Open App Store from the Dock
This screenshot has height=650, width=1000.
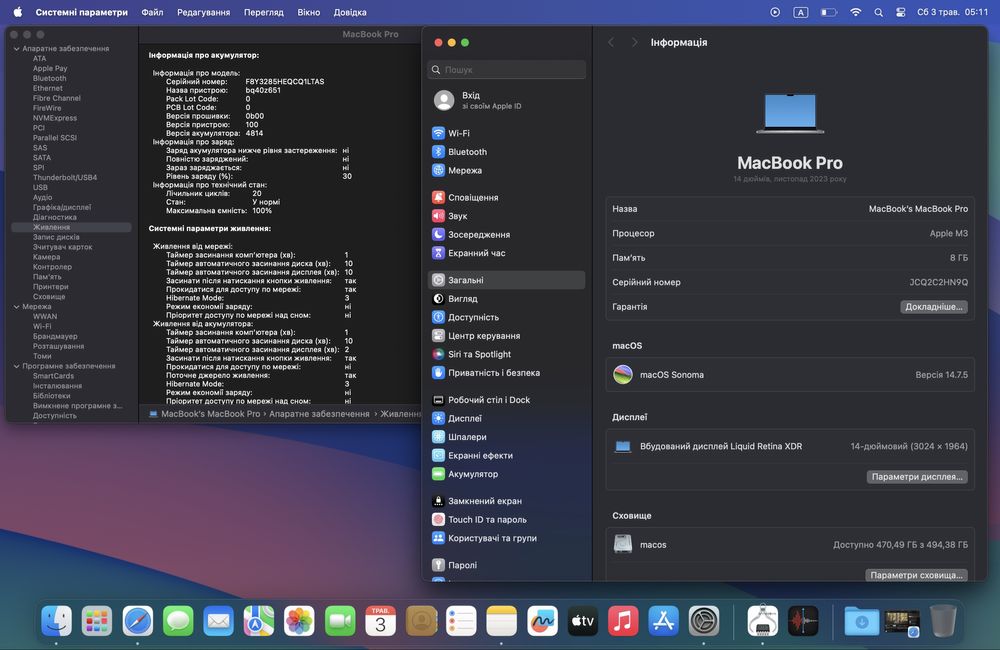(x=664, y=621)
